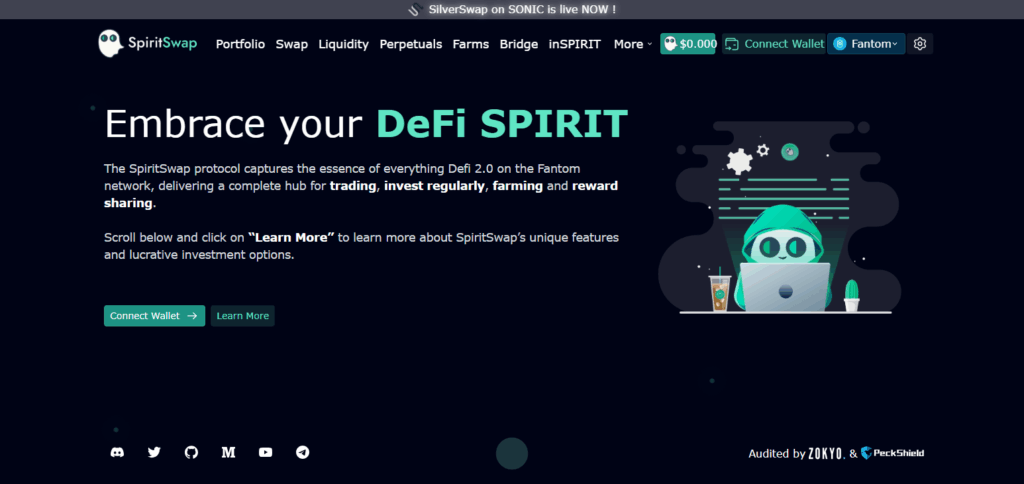
Task: Open the Fantom network selector dropdown
Action: (866, 44)
